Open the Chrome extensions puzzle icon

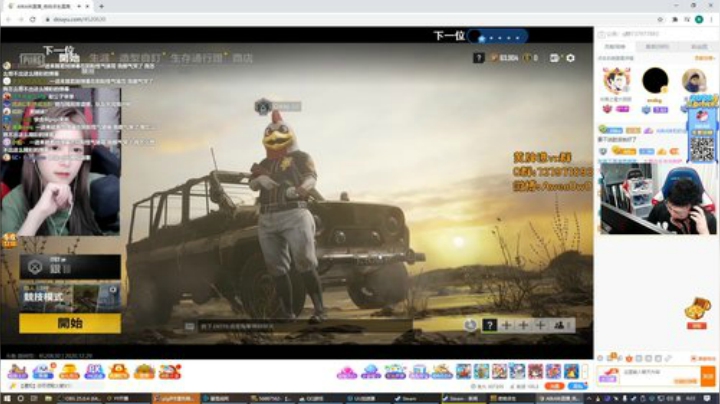click(675, 19)
